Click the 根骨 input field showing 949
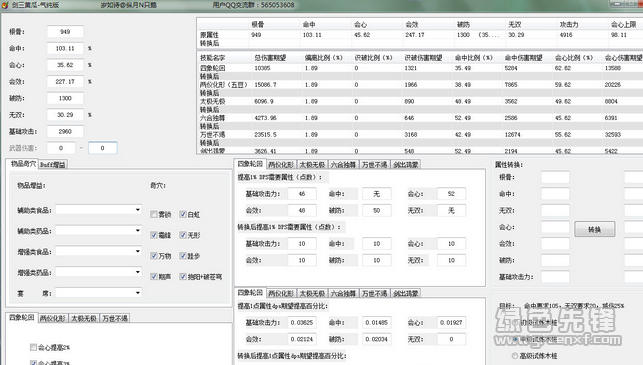This screenshot has height=365, width=643. 65,32
